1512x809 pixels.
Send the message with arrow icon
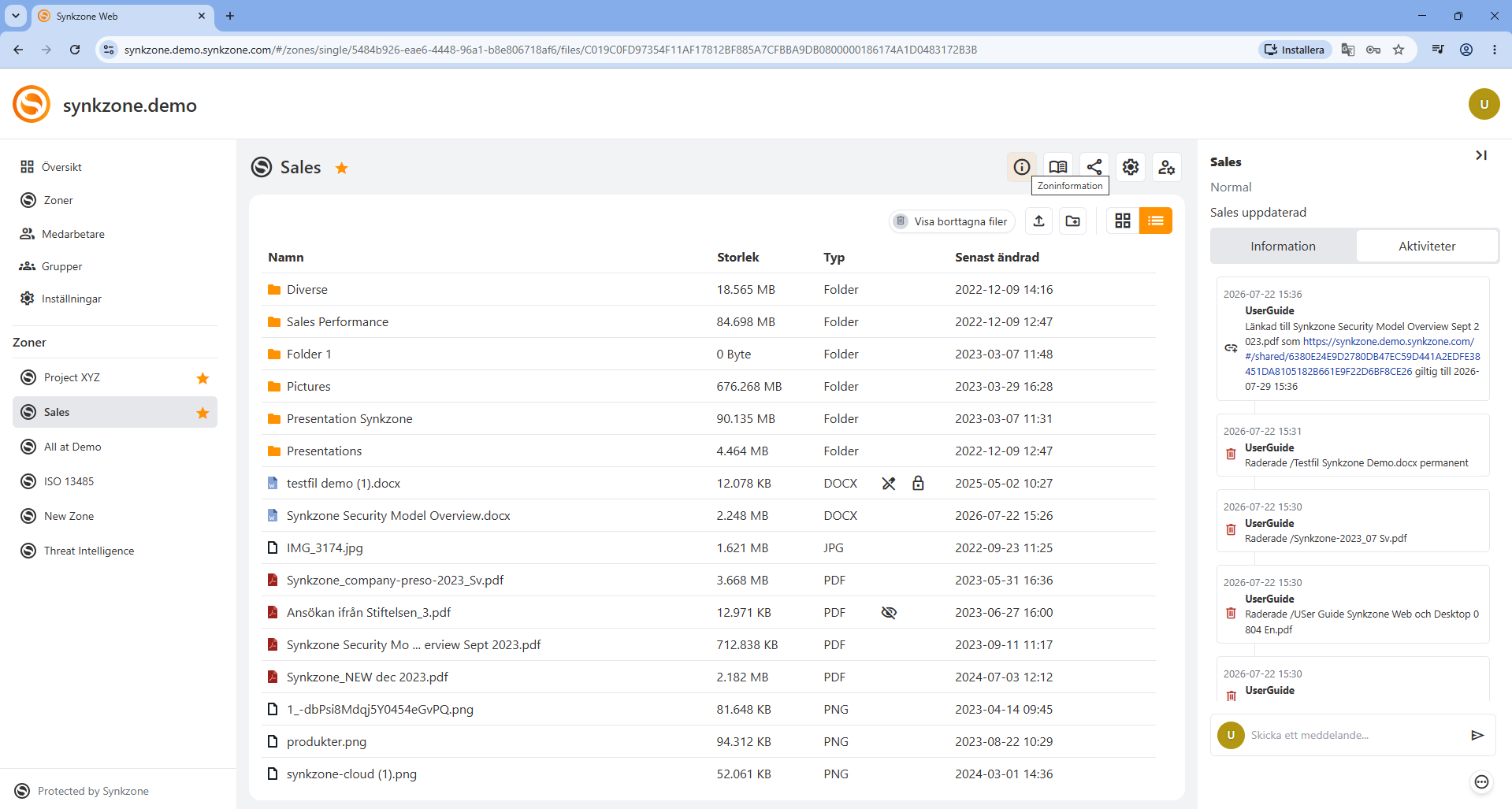(x=1477, y=735)
